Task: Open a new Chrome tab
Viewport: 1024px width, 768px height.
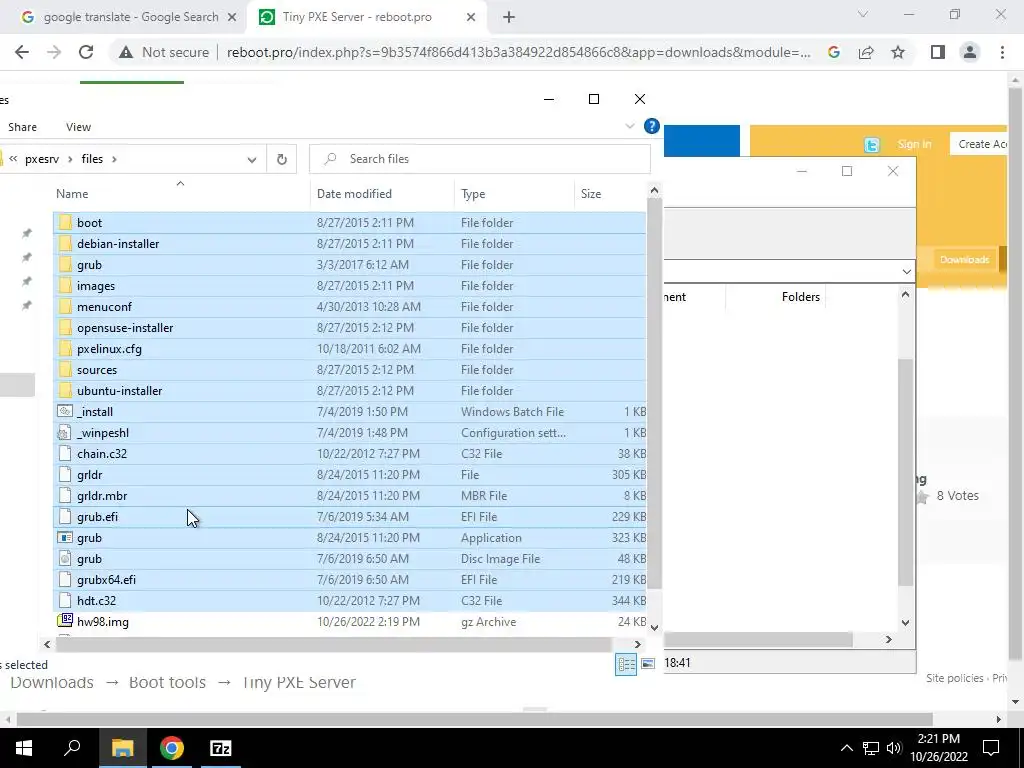Action: (509, 18)
